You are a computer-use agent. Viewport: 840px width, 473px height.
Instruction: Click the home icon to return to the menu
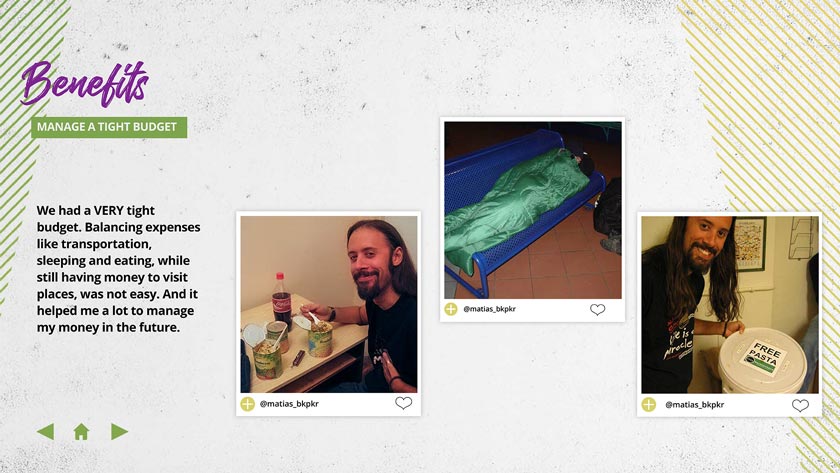[81, 432]
